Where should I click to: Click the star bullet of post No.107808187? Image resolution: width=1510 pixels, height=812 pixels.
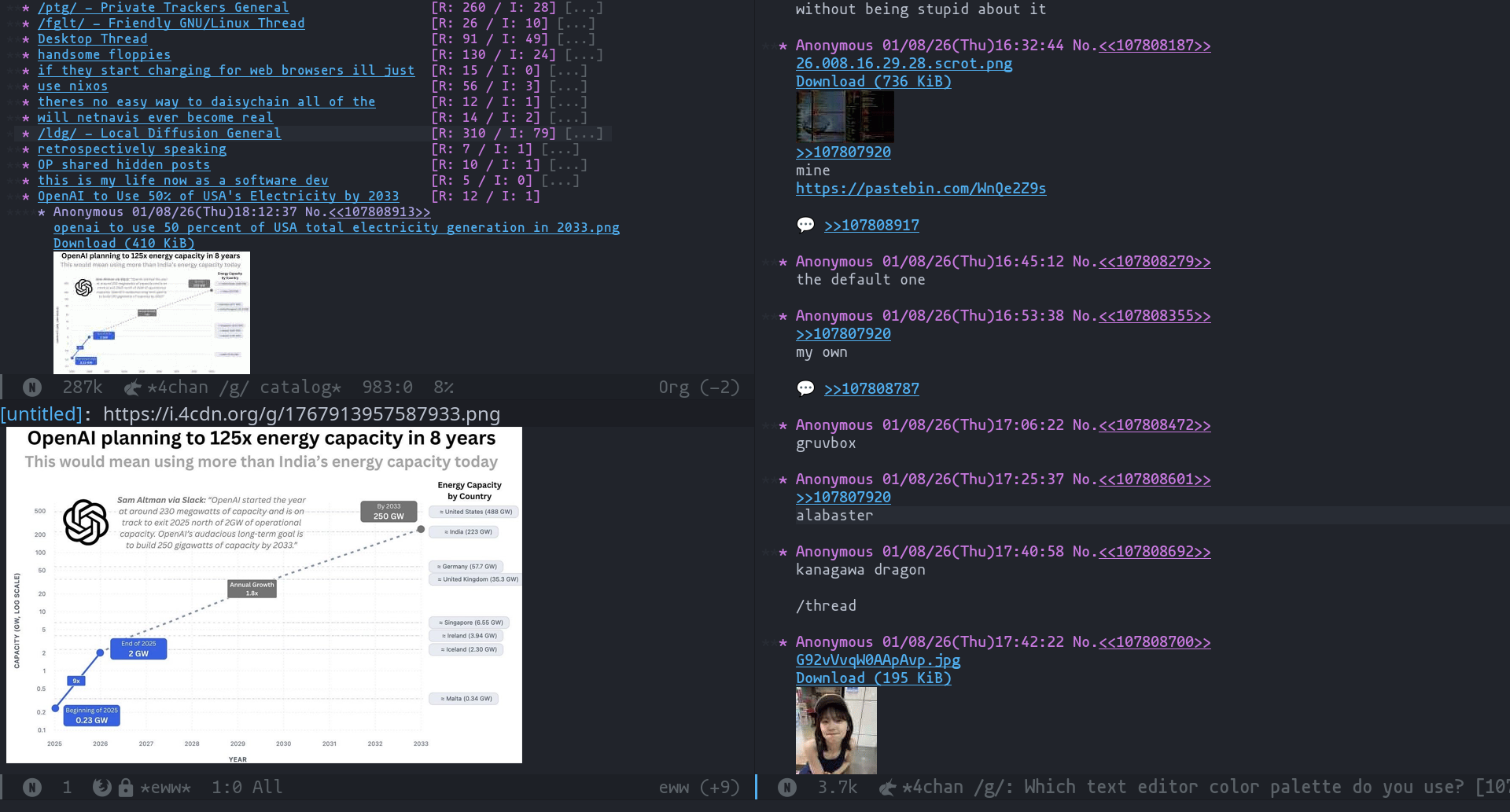point(783,46)
